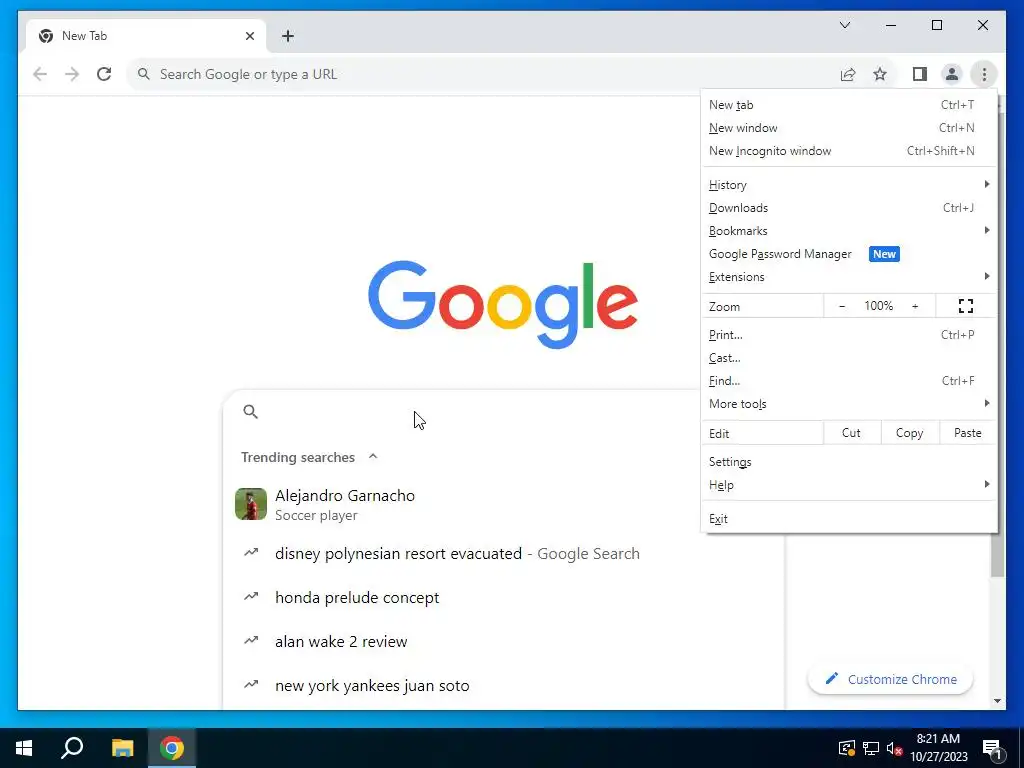Click the page vertical scrollbar thumb
Viewport: 1024px width, 768px height.
pos(997,554)
